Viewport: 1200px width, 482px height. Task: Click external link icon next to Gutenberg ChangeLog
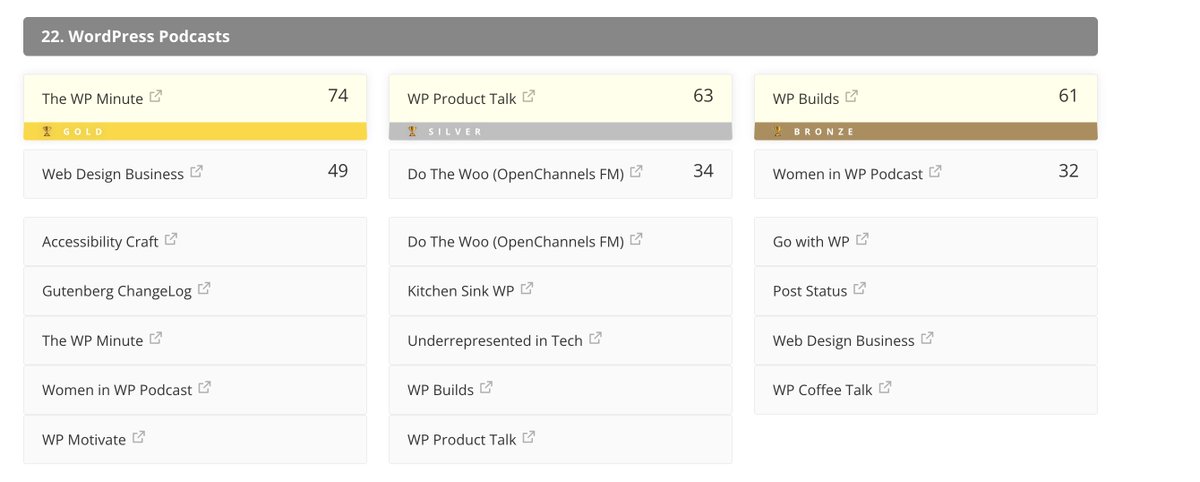(x=204, y=289)
